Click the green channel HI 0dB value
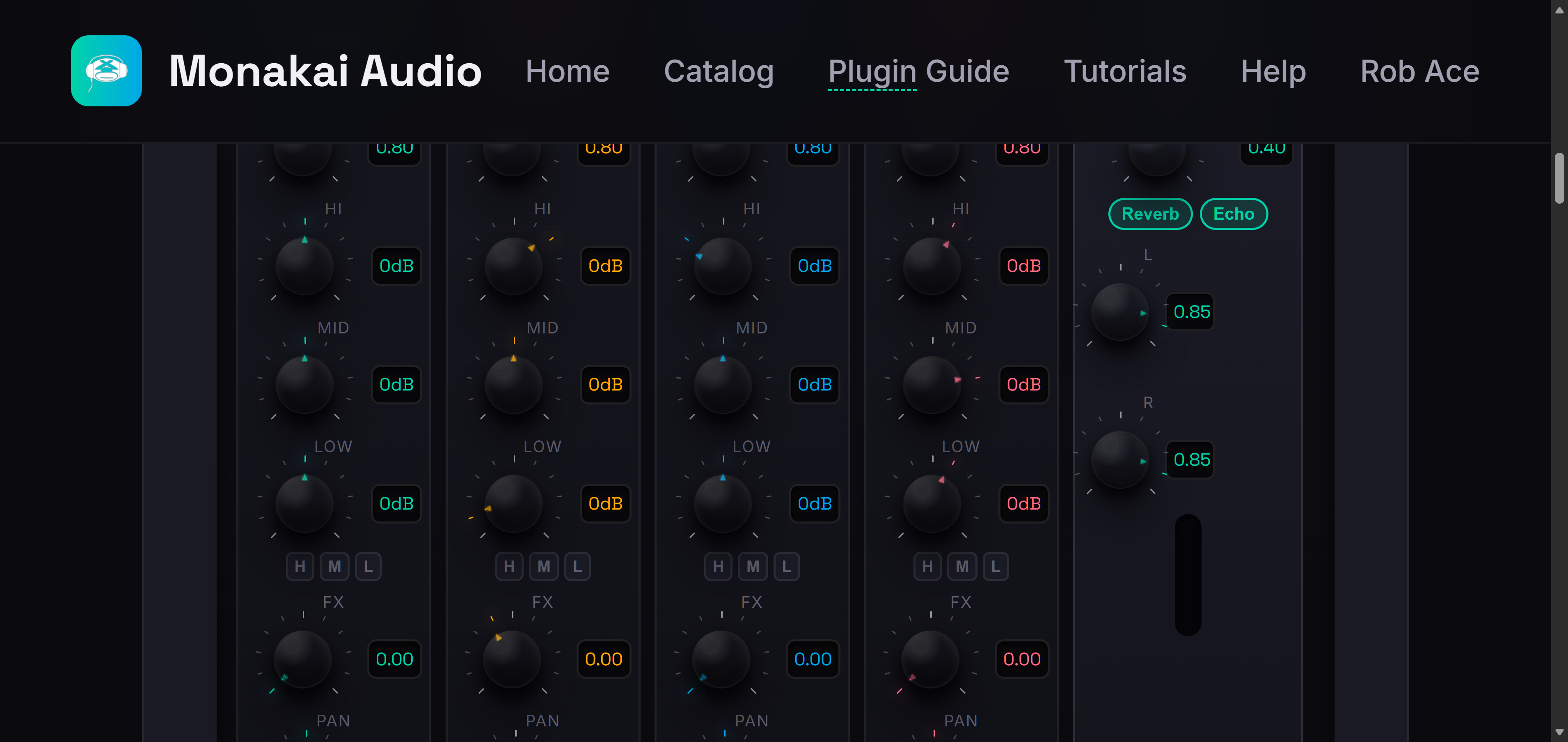 coord(396,266)
